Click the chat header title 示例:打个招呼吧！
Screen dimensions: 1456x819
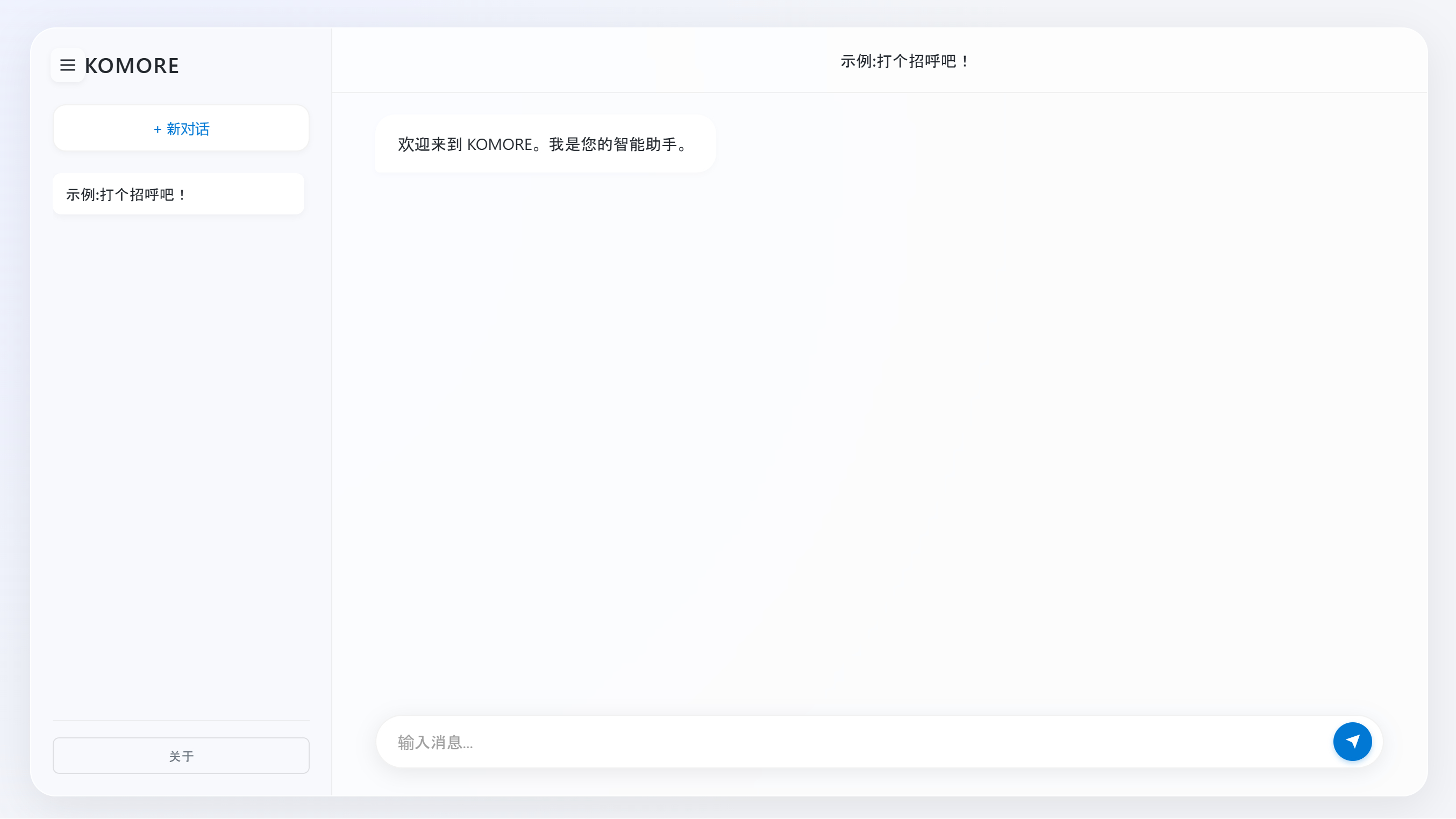pos(904,61)
